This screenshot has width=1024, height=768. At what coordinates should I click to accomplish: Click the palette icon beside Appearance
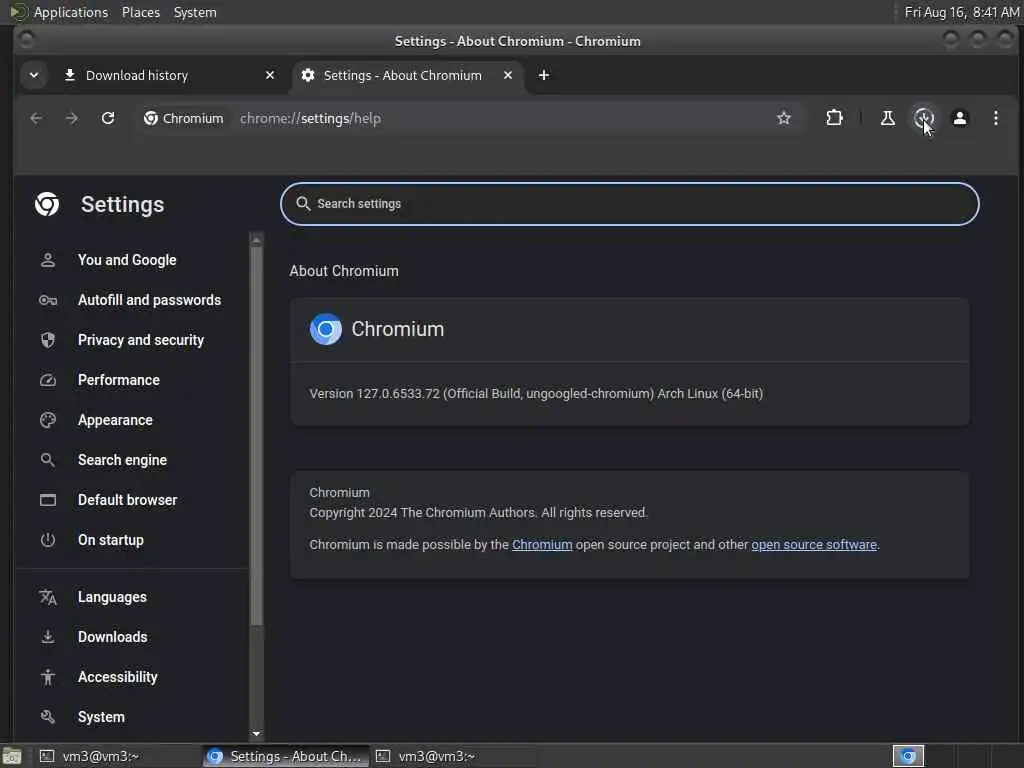pyautogui.click(x=48, y=420)
